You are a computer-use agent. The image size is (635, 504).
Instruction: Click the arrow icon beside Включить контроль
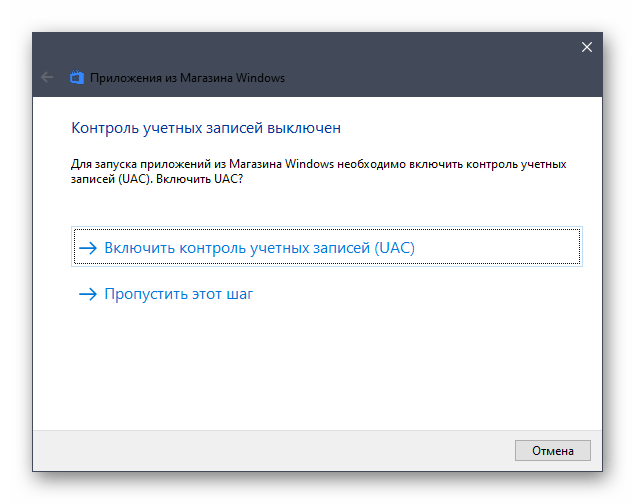coord(89,248)
